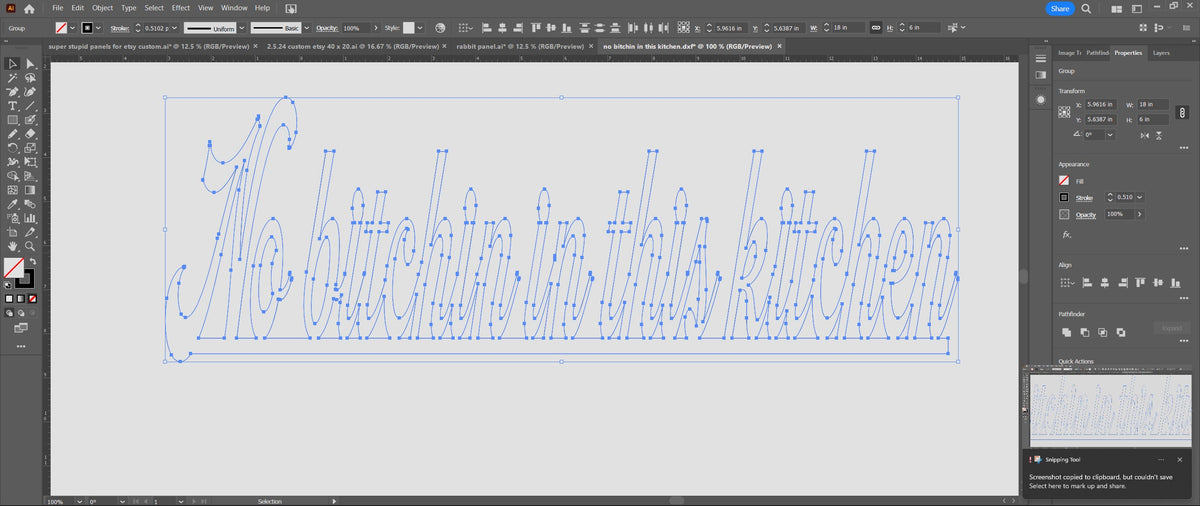
Task: Click the Stroke swatch in Appearance section
Action: click(x=1065, y=198)
